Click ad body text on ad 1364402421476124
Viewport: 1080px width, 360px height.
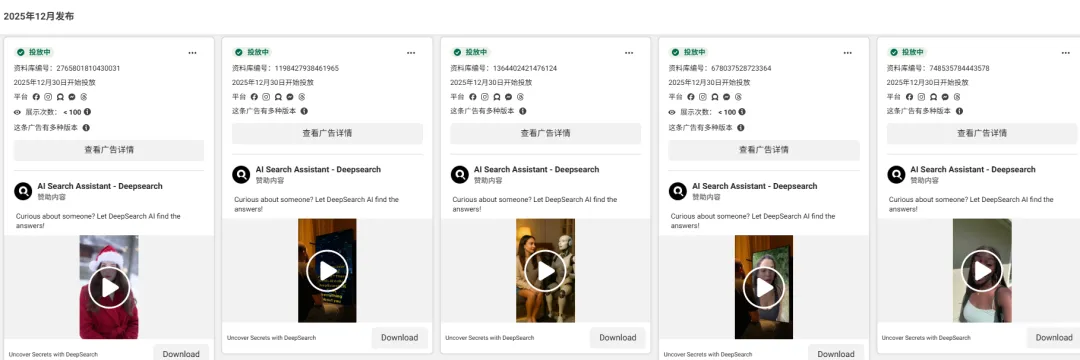click(535, 204)
